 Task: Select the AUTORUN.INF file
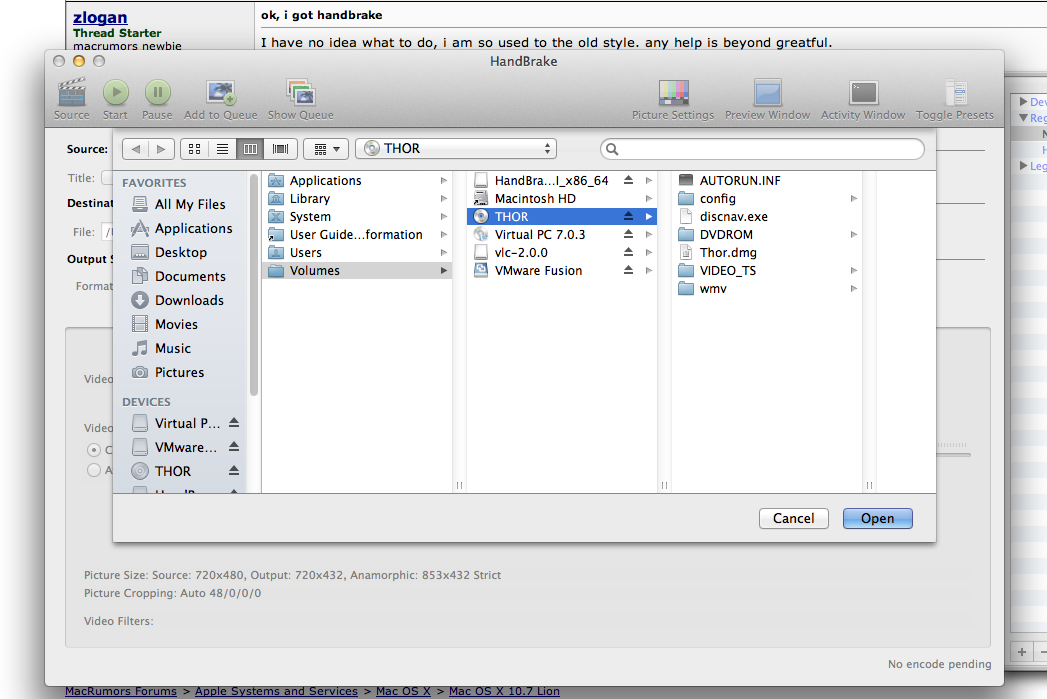point(740,180)
